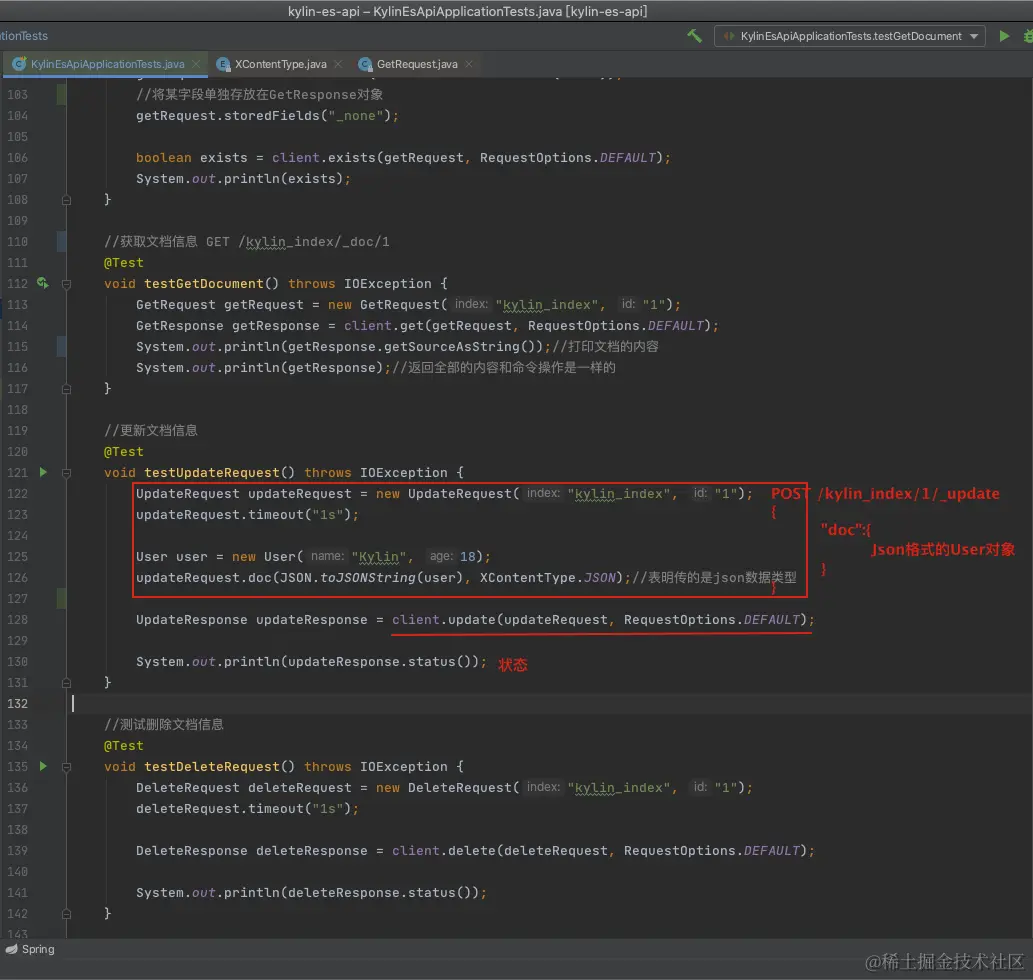The width and height of the screenshot is (1033, 980).
Task: Click updateResponse.status() on line 130
Action: coord(383,662)
